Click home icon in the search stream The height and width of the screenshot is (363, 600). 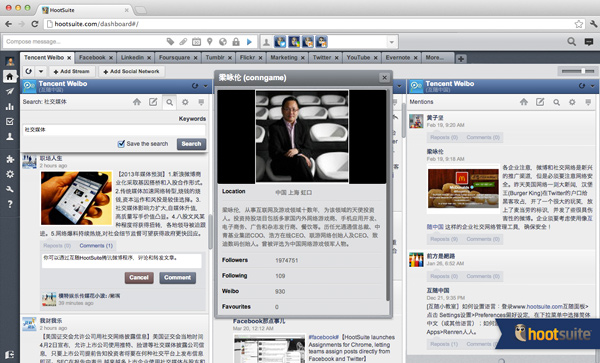[x=137, y=102]
